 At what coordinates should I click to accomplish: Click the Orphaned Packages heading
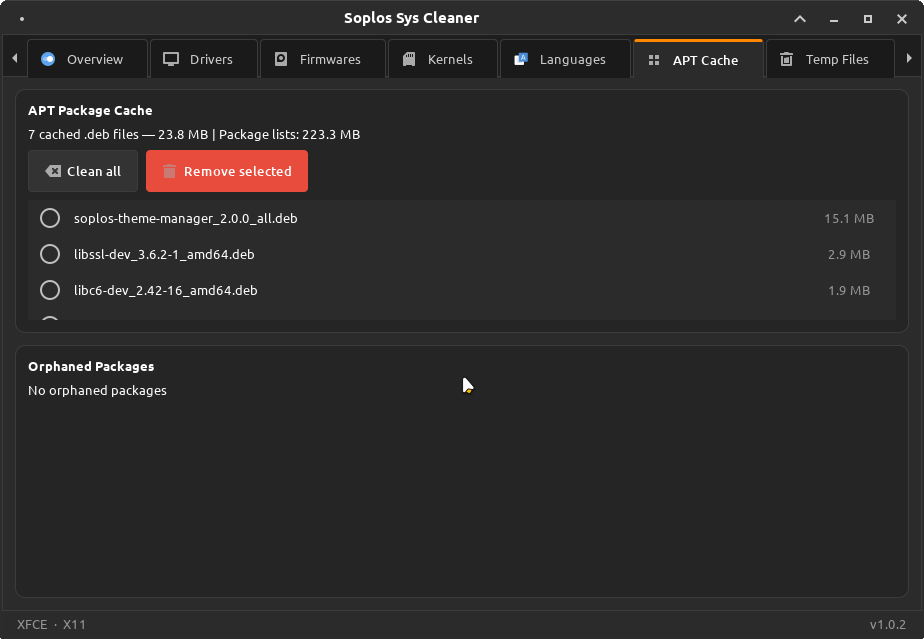(91, 367)
